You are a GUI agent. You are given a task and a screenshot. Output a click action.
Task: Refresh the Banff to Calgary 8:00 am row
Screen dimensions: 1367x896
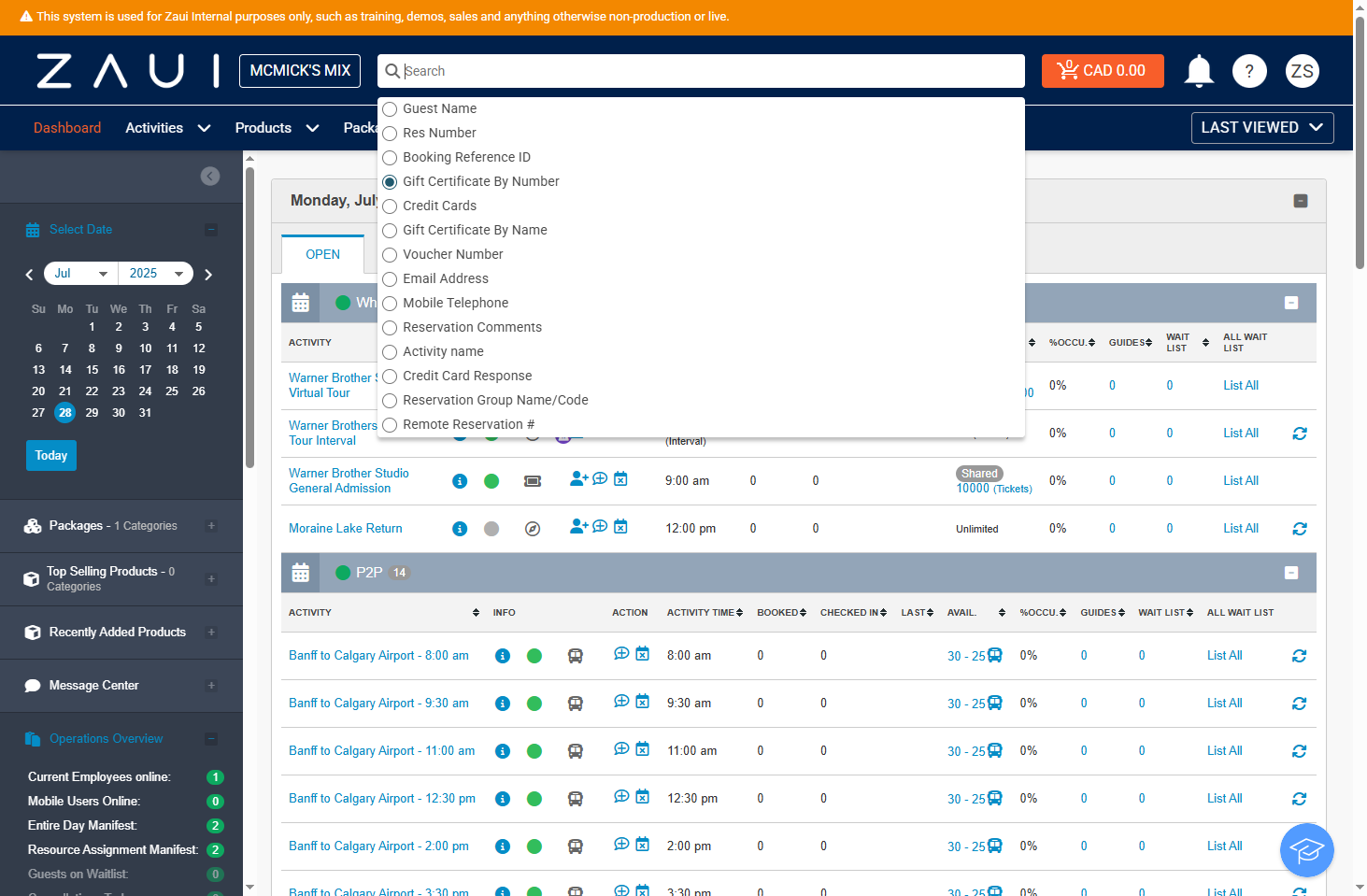coord(1300,656)
